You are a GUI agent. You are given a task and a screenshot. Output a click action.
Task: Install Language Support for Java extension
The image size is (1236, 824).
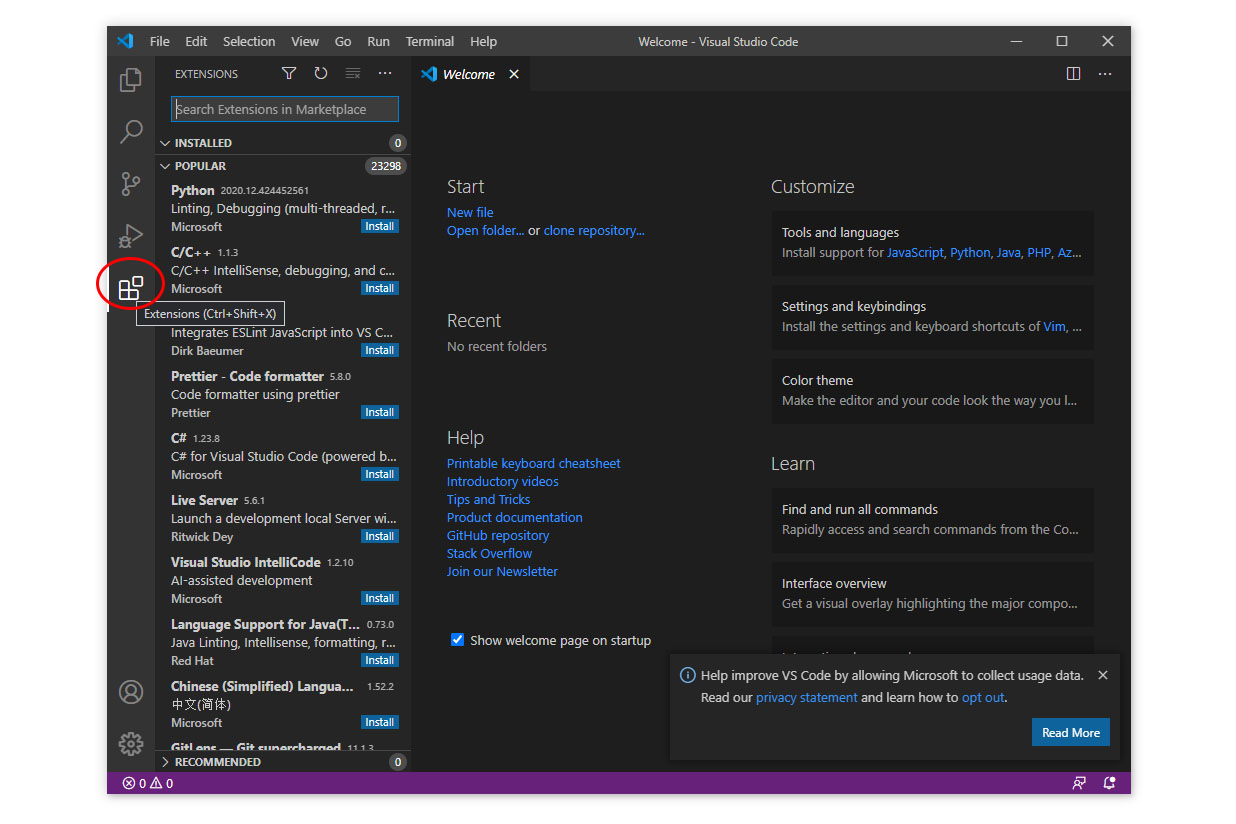point(380,661)
